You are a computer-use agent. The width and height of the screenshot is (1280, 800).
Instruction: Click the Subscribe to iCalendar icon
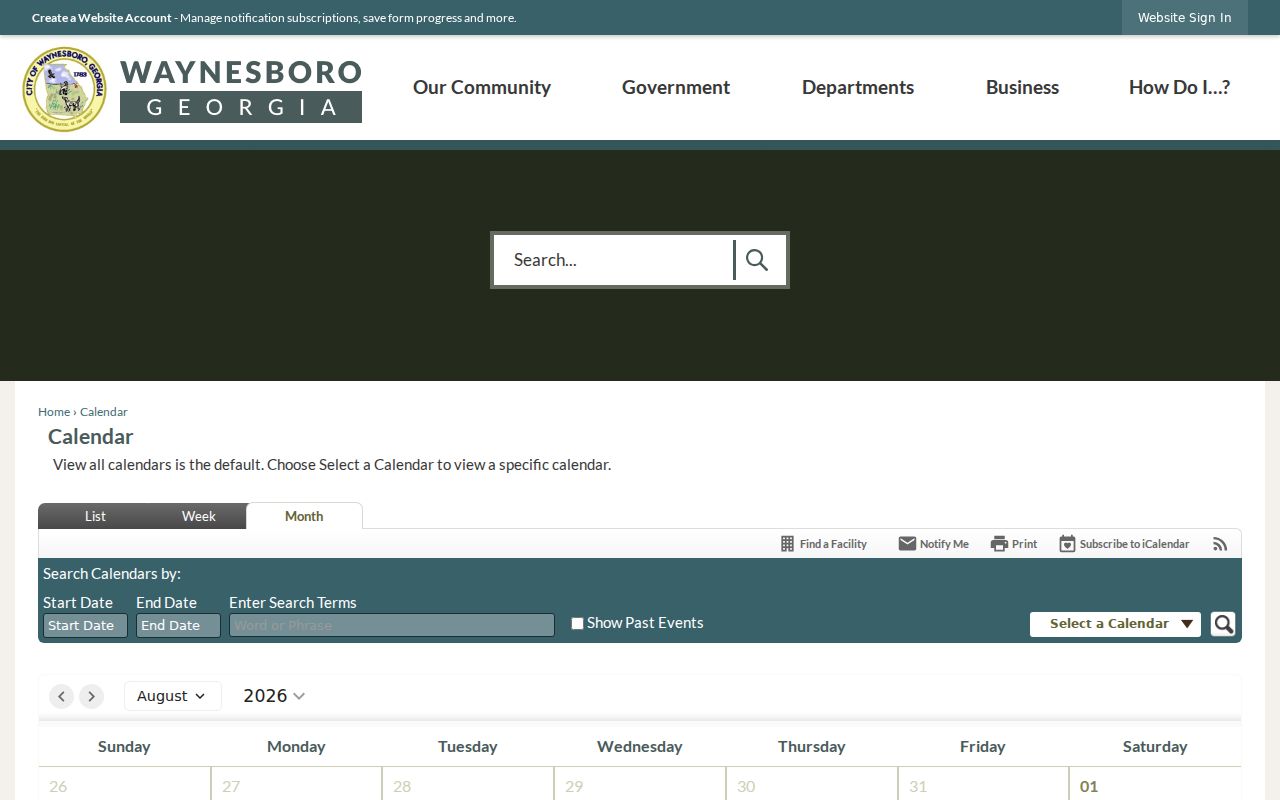1067,544
